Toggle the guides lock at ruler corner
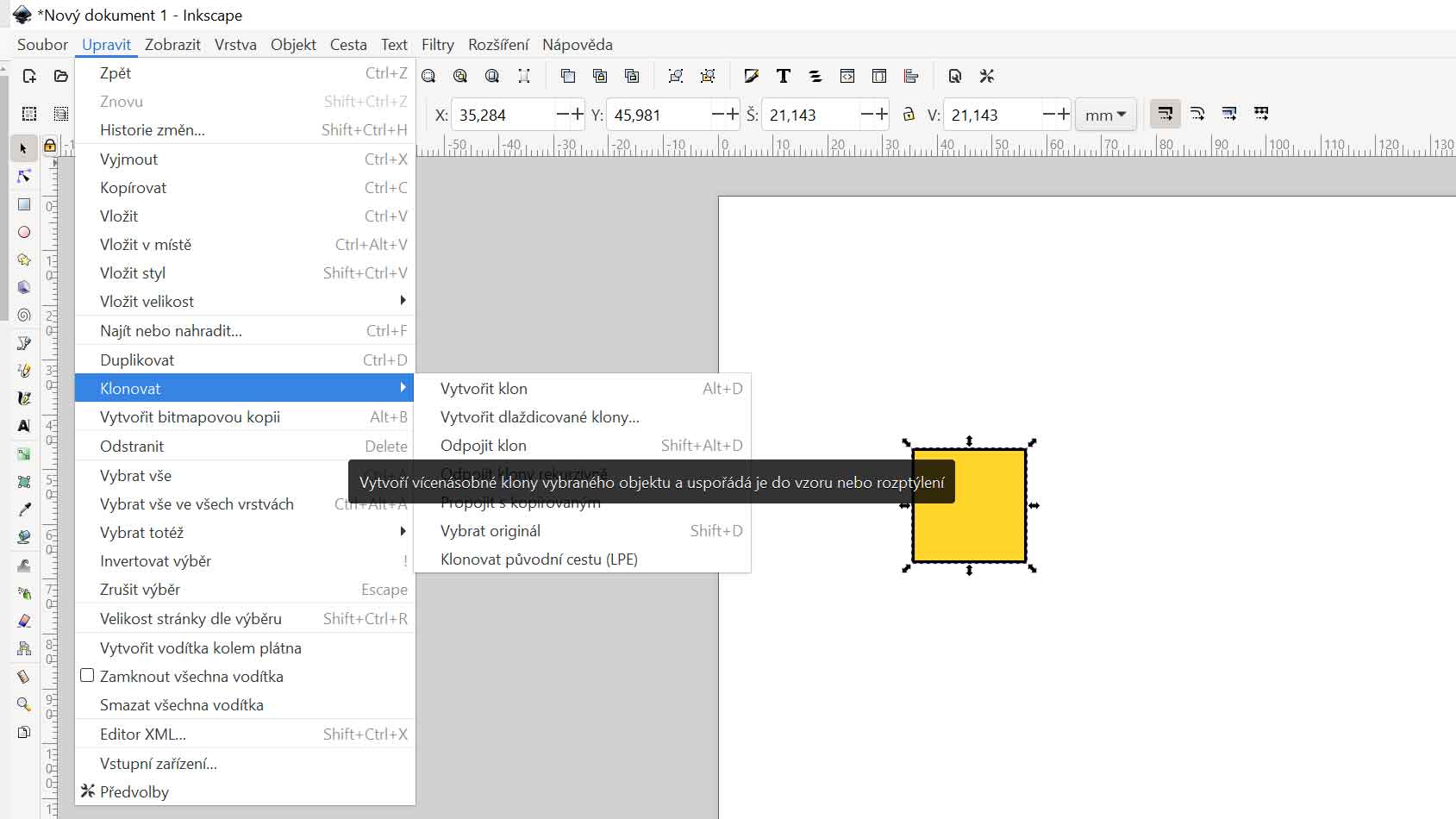The height and width of the screenshot is (819, 1456). [50, 146]
